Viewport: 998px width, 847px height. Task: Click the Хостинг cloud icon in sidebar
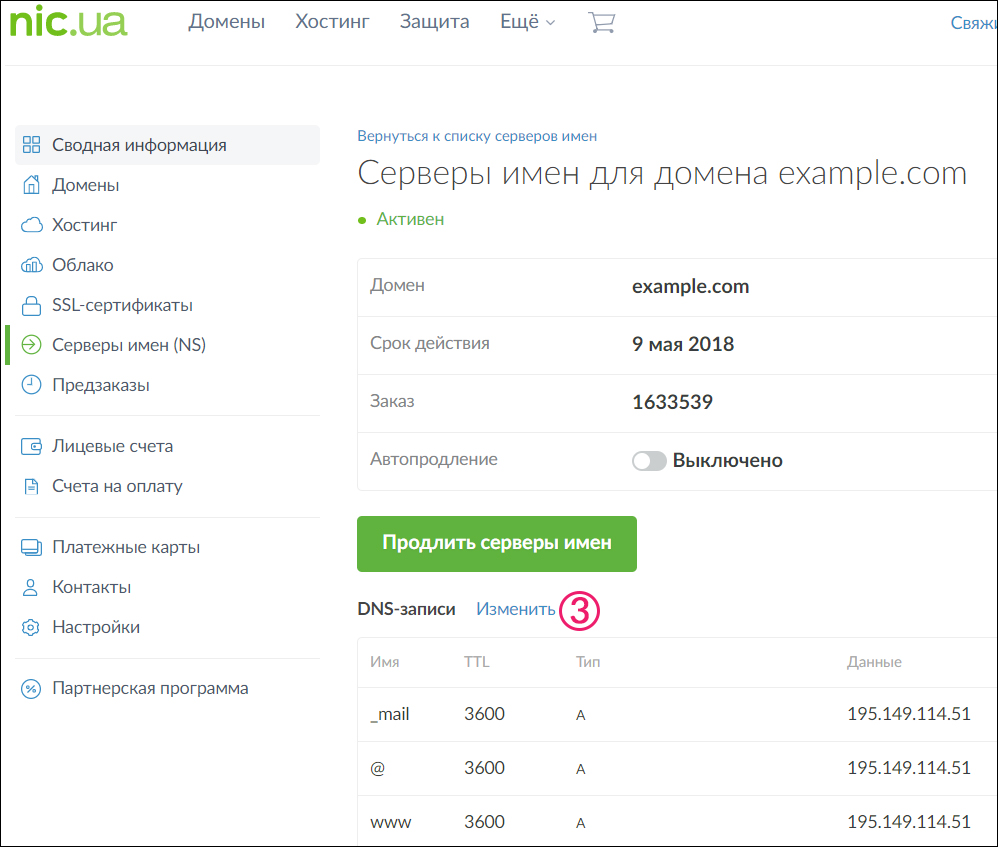pyautogui.click(x=32, y=225)
